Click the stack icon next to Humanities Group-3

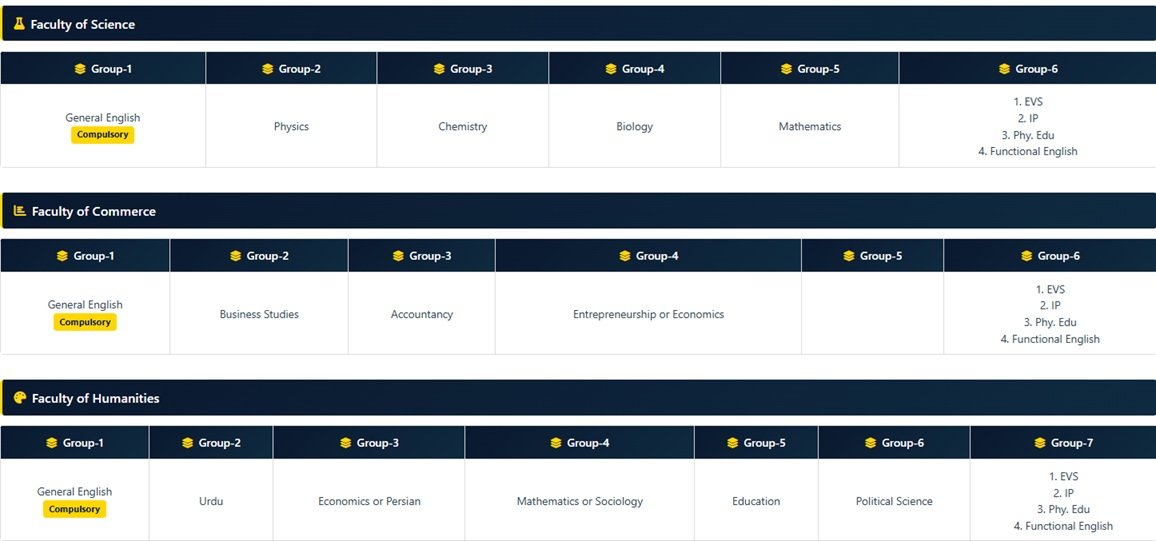click(x=346, y=443)
